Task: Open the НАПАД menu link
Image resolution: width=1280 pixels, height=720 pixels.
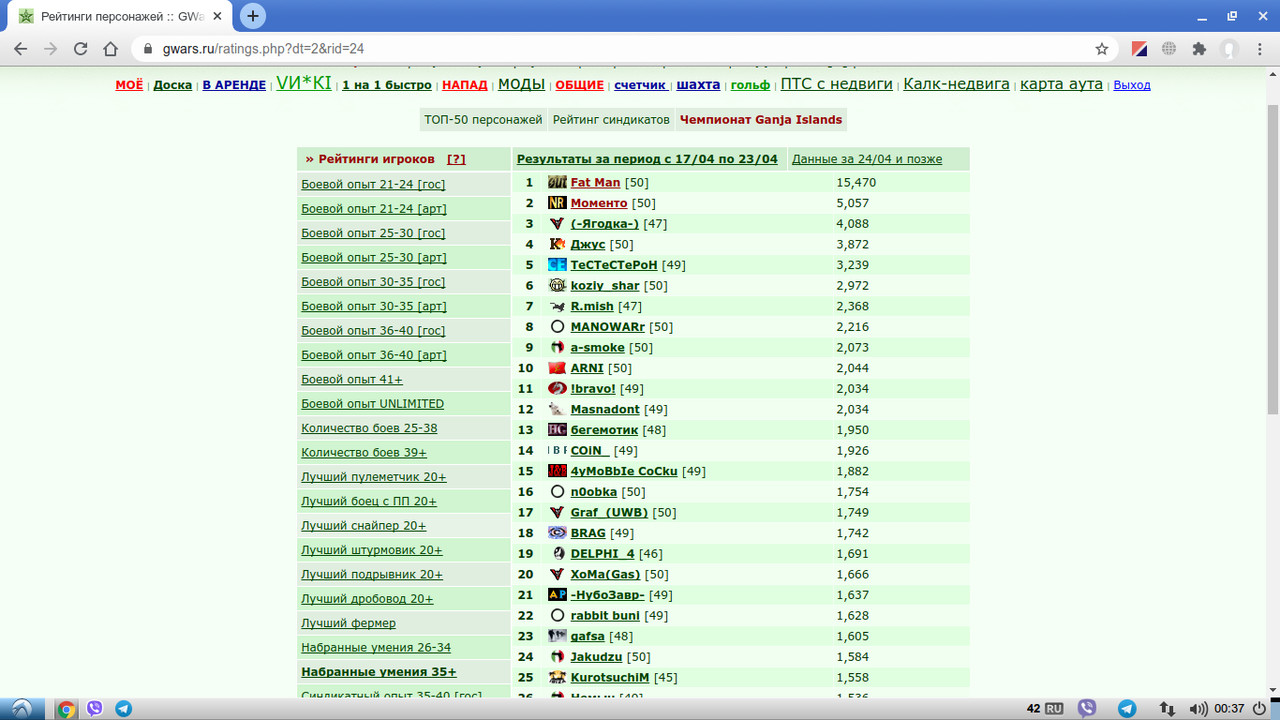Action: 465,85
